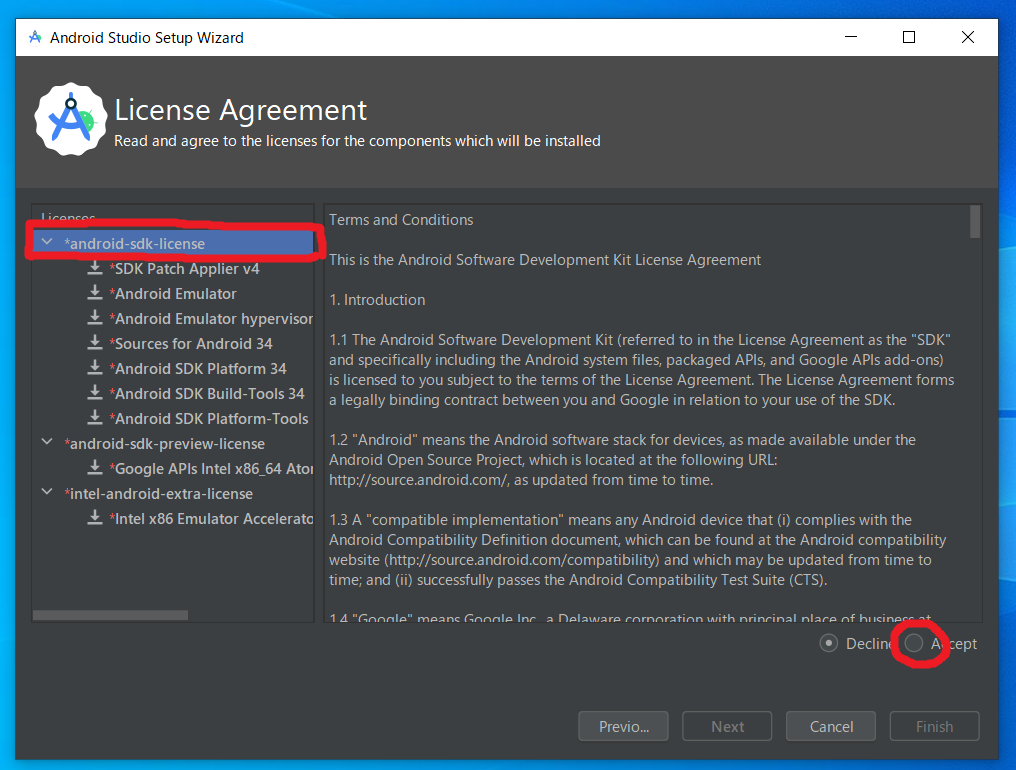The width and height of the screenshot is (1016, 770).
Task: Click download icon beside Intel x86 Emulator Accelerator
Action: (x=95, y=518)
